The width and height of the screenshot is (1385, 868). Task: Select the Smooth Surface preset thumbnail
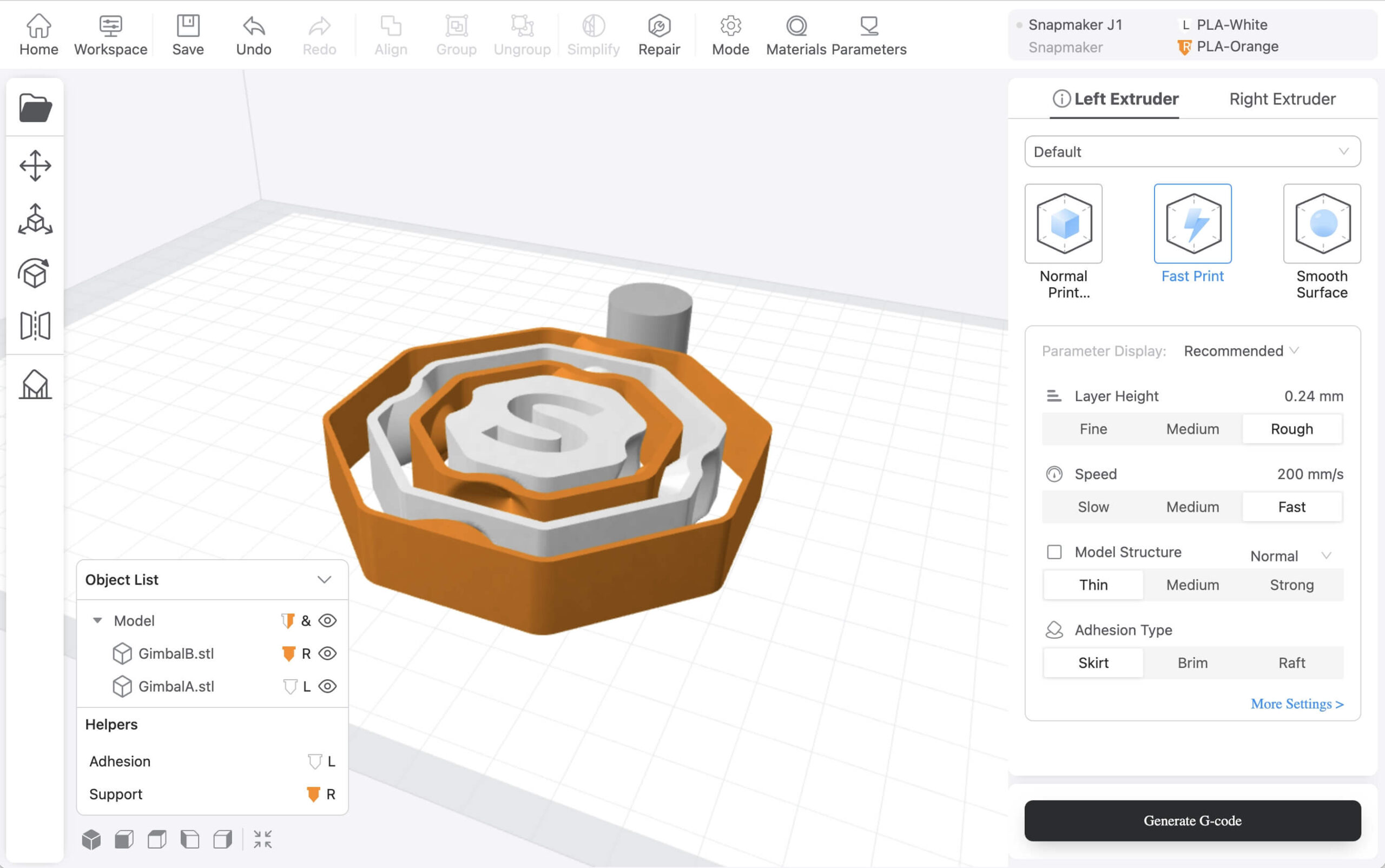[x=1321, y=224]
